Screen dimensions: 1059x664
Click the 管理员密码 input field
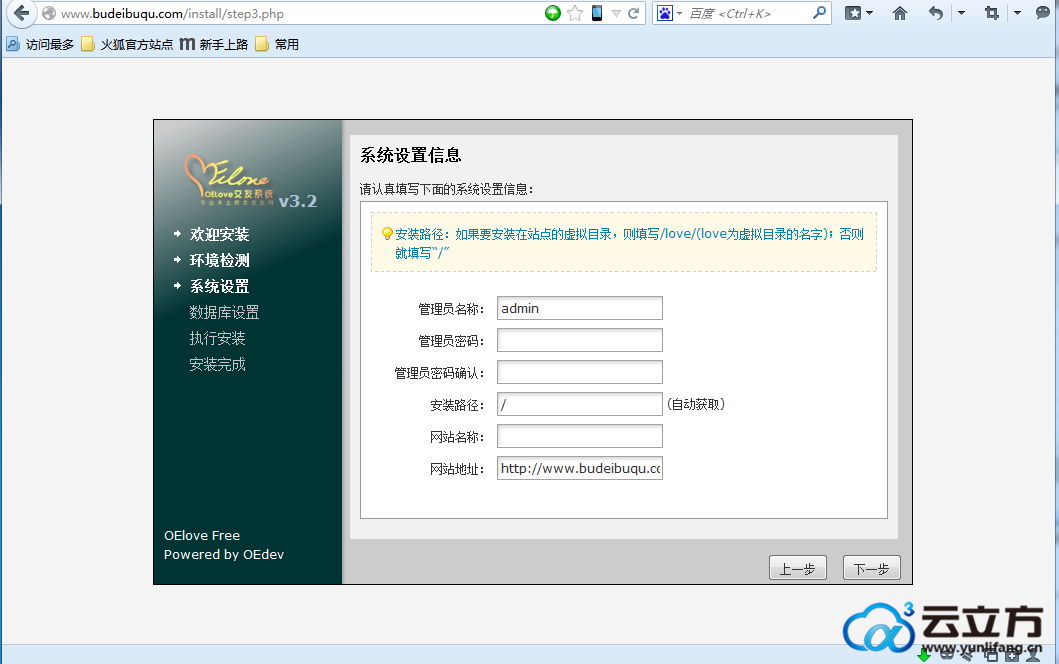coord(579,340)
